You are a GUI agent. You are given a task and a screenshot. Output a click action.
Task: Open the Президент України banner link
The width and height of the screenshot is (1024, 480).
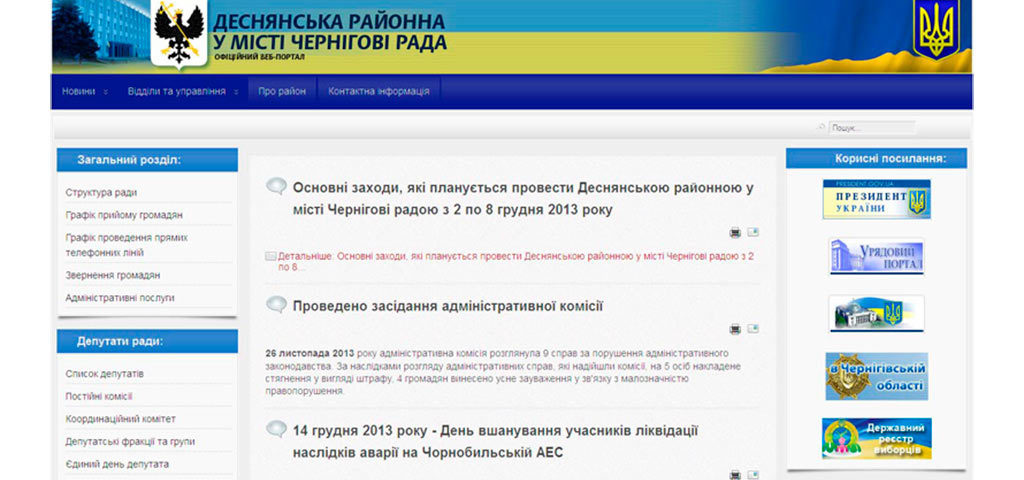click(x=876, y=199)
